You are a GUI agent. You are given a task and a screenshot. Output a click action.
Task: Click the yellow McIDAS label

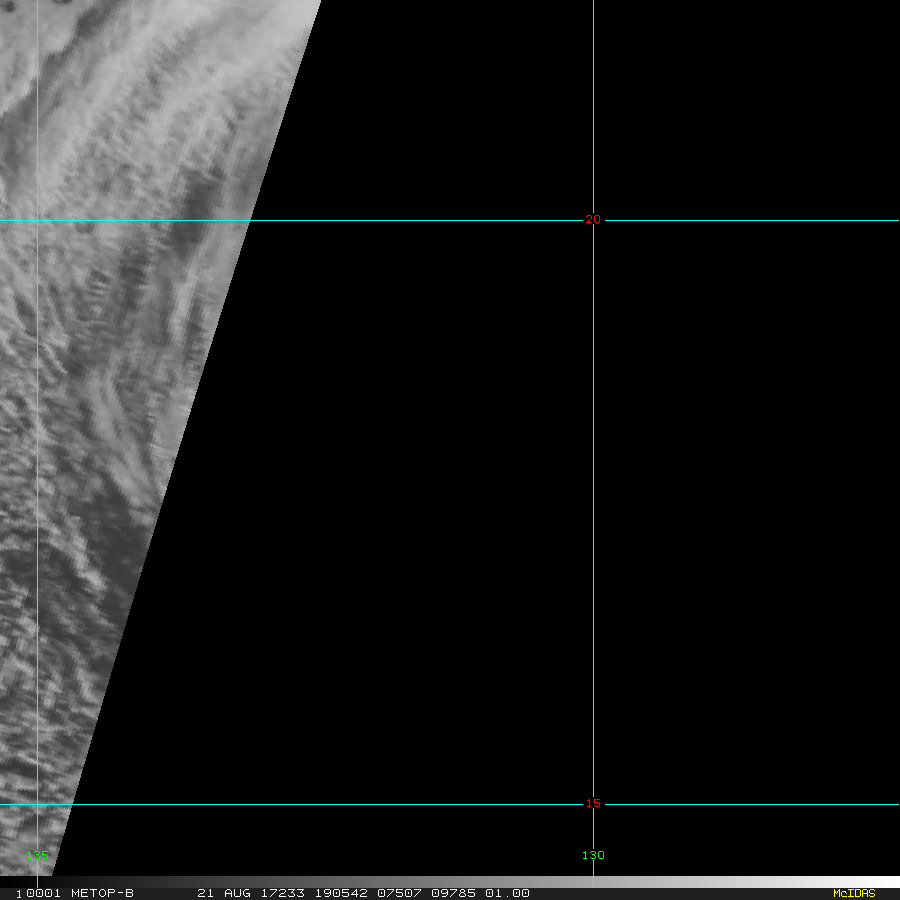pos(854,893)
